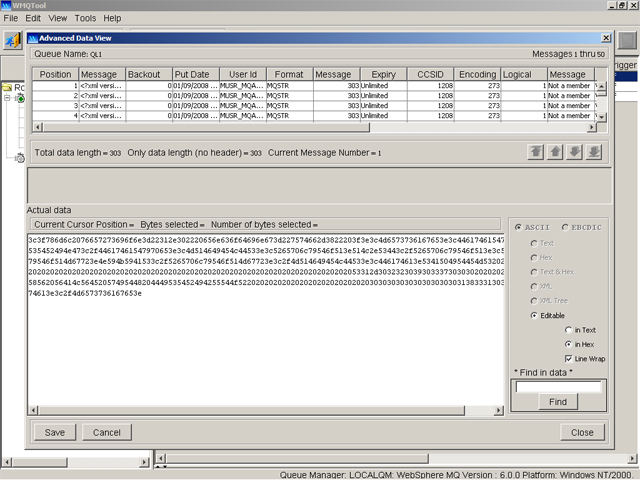Click the gray square toolbar icon in WMQTool
The width and height of the screenshot is (640, 480).
coord(627,40)
